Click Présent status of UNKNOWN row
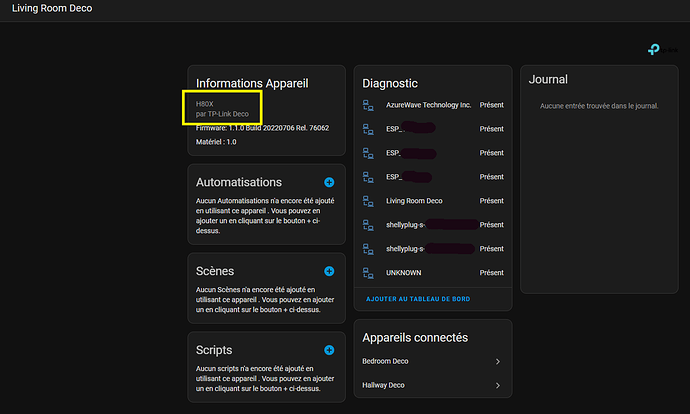Viewport: 690px width, 414px height. point(492,273)
